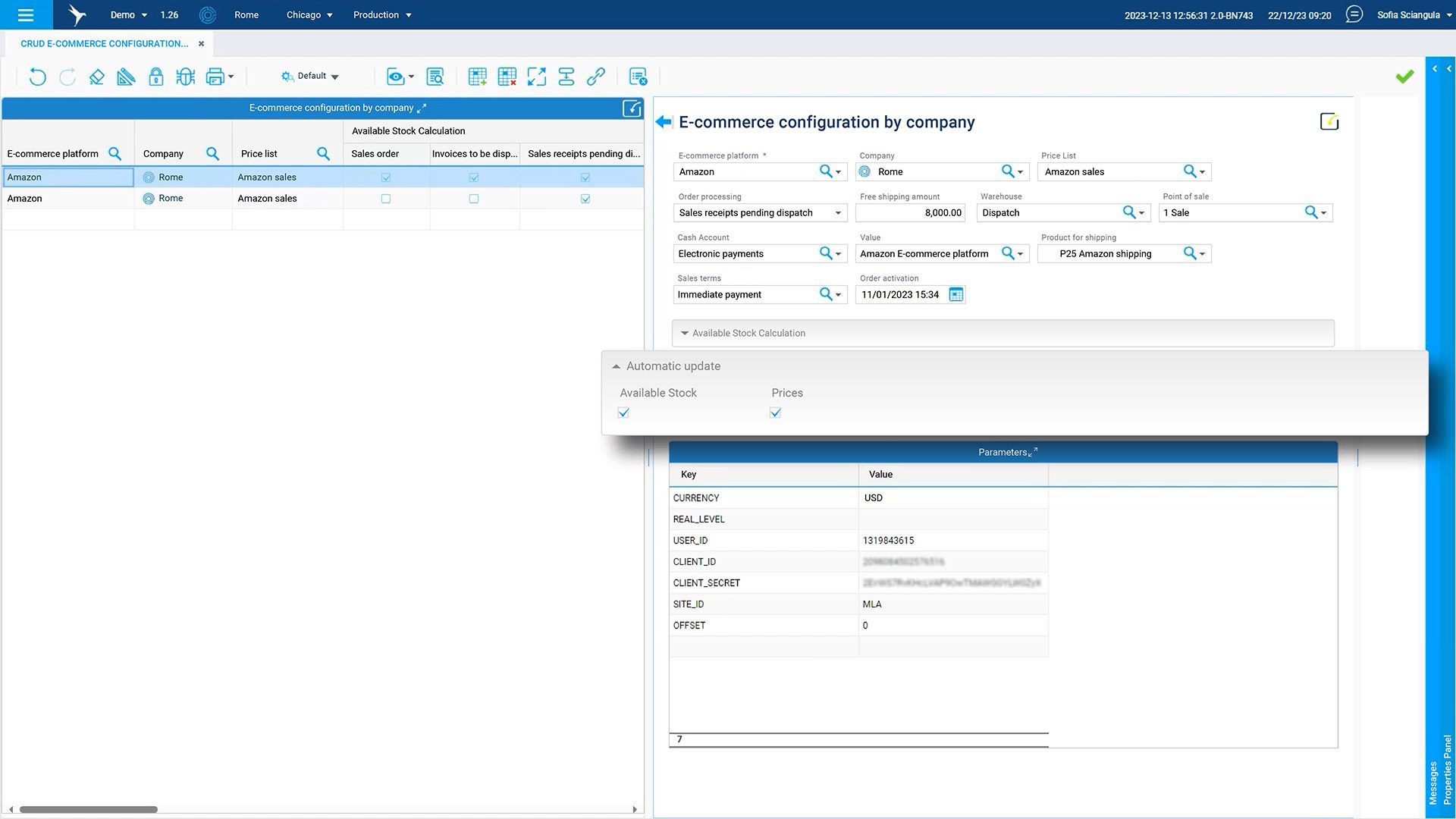The image size is (1456, 819).
Task: Click the add grid row icon
Action: point(477,77)
